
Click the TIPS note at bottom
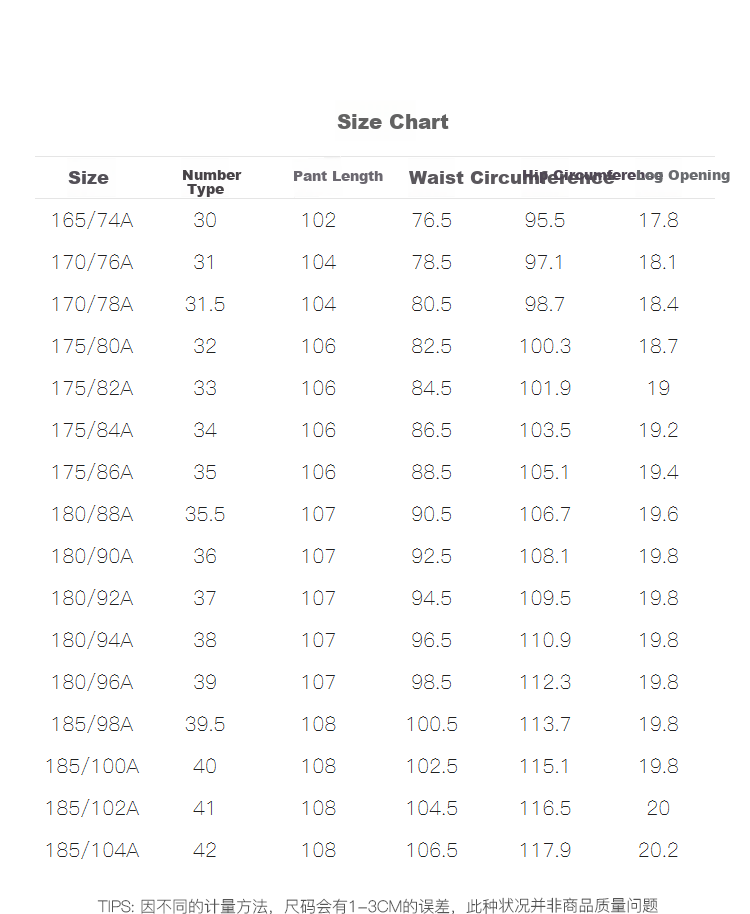pos(378,906)
